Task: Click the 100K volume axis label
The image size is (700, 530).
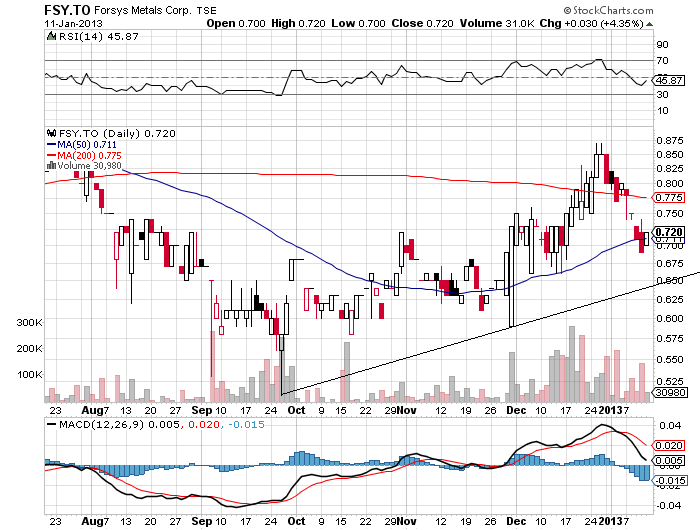Action: tap(29, 374)
